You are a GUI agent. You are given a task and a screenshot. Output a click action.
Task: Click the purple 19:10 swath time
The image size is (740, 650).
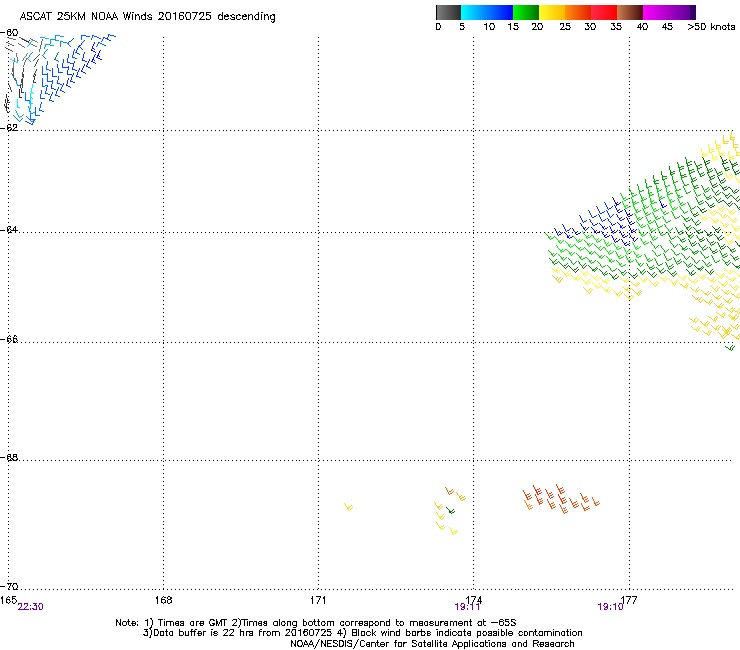click(610, 607)
